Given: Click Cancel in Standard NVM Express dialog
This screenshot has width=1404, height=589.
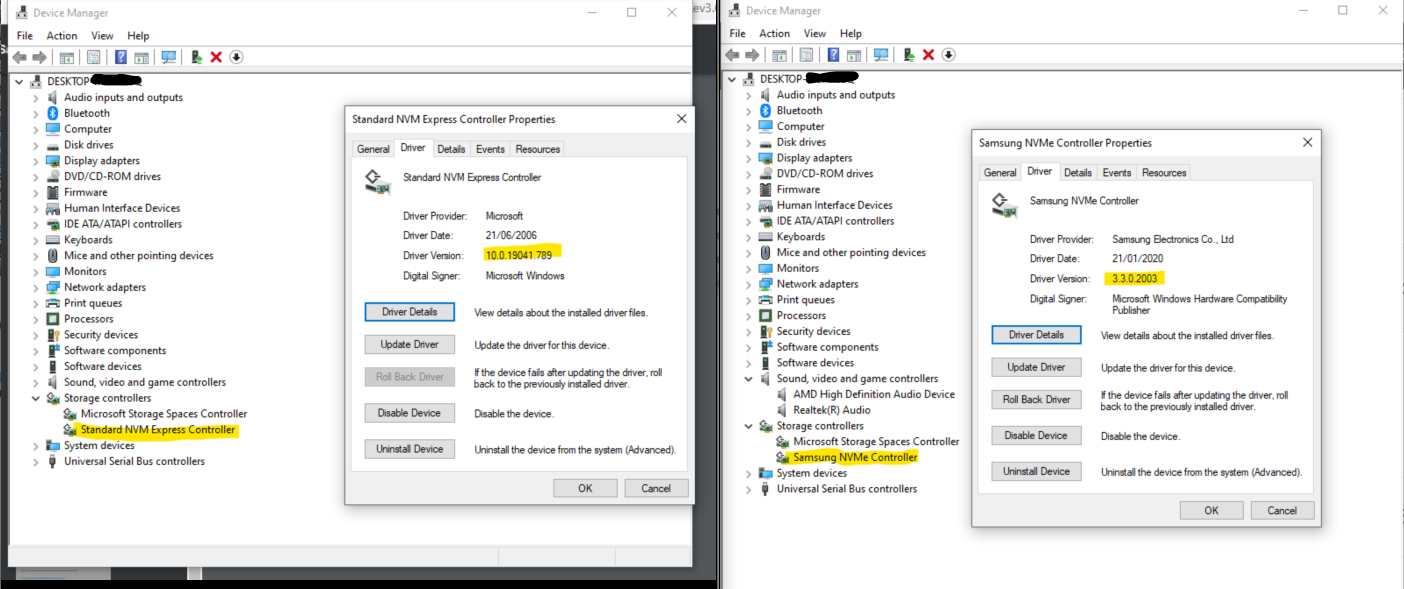Looking at the screenshot, I should (x=656, y=488).
